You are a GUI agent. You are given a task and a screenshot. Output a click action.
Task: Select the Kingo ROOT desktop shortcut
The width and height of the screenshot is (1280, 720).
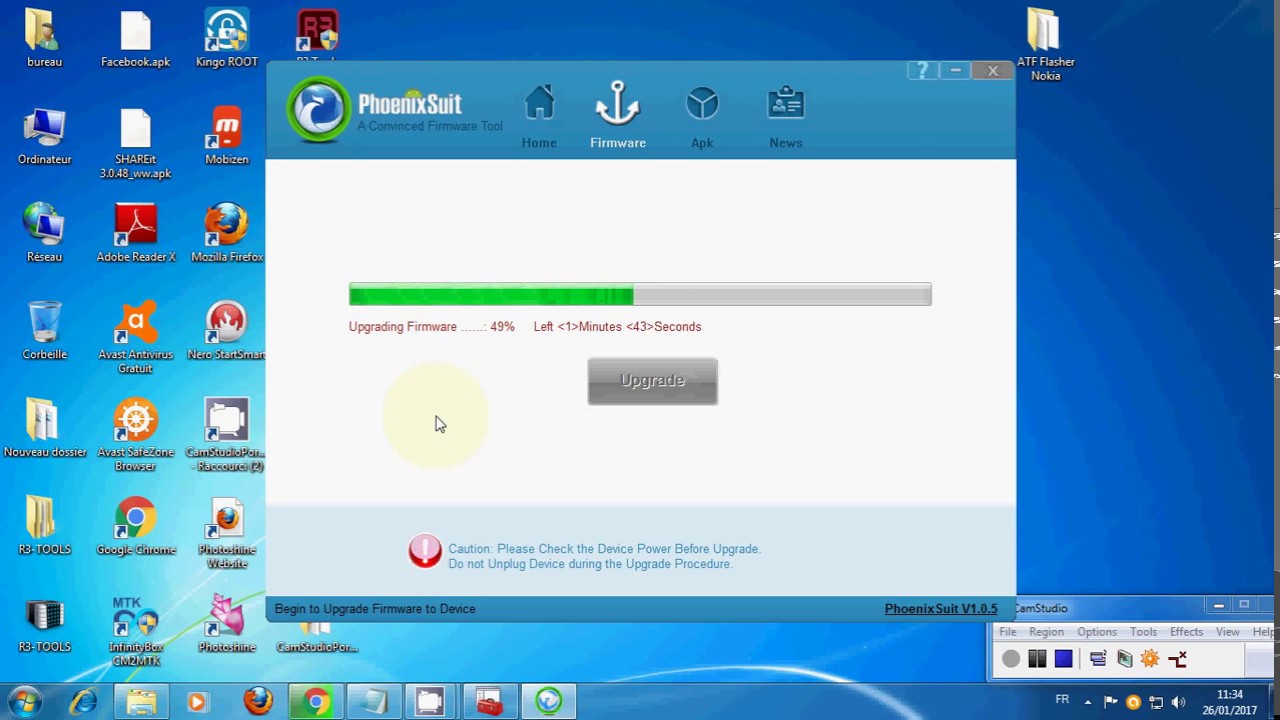coord(227,39)
